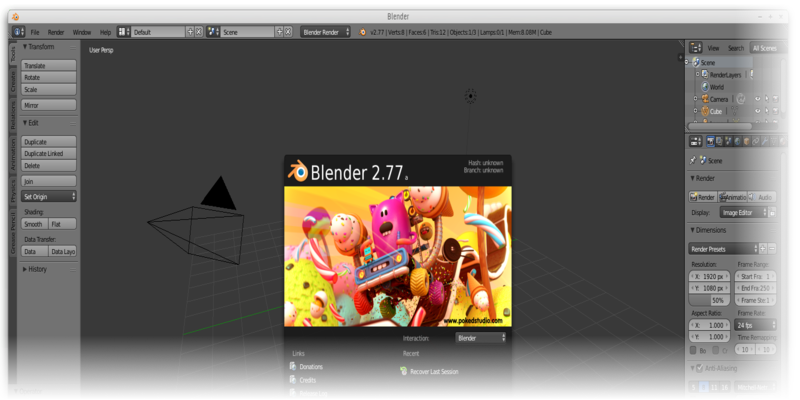Open the Render Presets dropdown
The height and width of the screenshot is (400, 800).
pyautogui.click(x=723, y=249)
